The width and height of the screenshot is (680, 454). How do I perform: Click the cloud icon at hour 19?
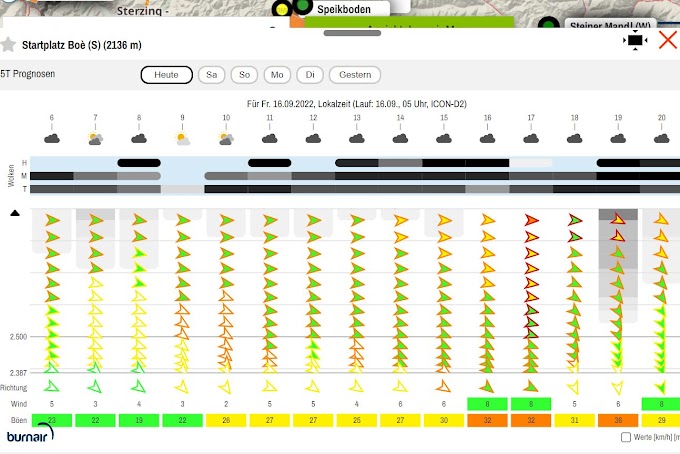pos(618,139)
